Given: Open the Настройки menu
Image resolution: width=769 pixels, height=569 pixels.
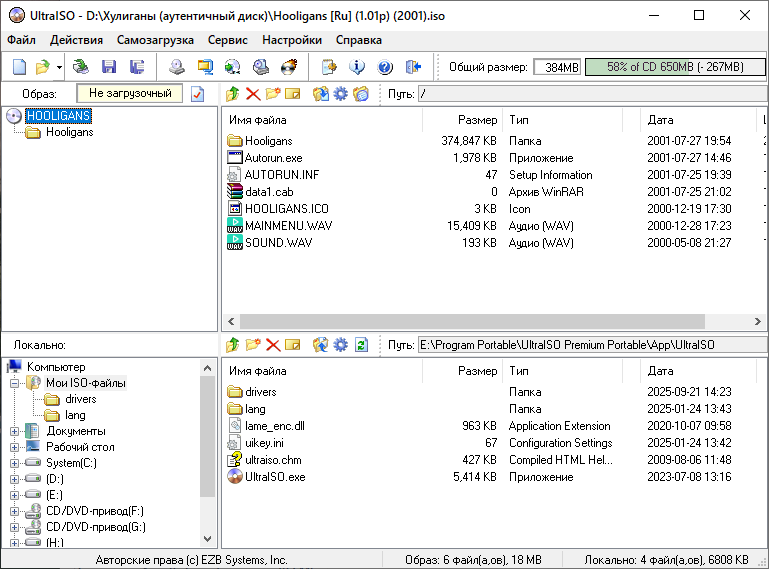Looking at the screenshot, I should pos(292,40).
